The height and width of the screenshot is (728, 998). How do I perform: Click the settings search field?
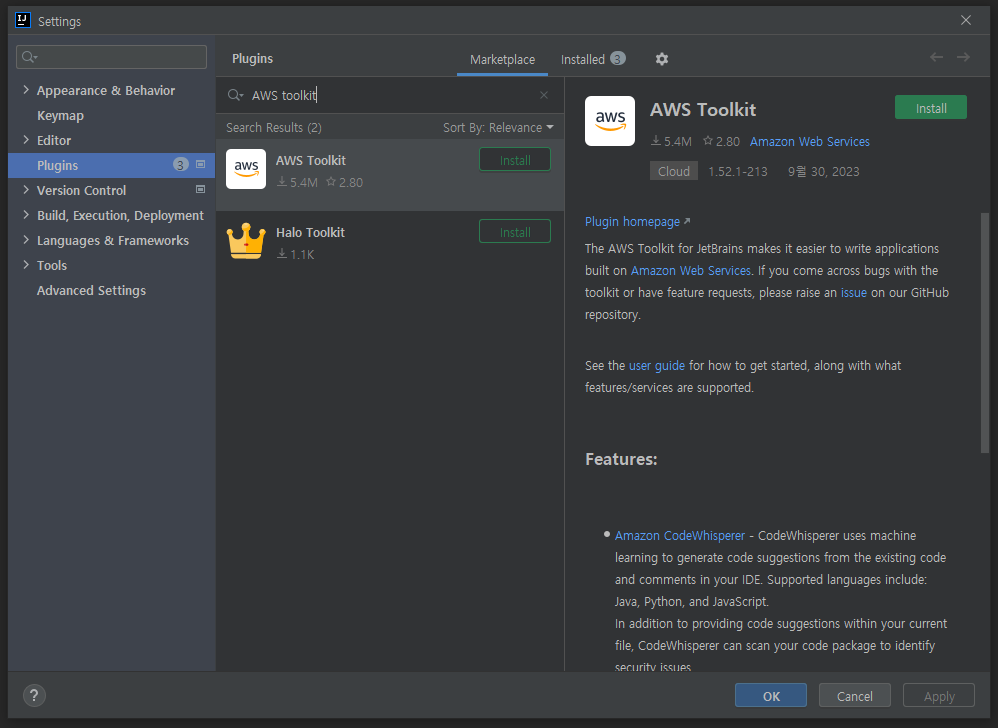[111, 57]
